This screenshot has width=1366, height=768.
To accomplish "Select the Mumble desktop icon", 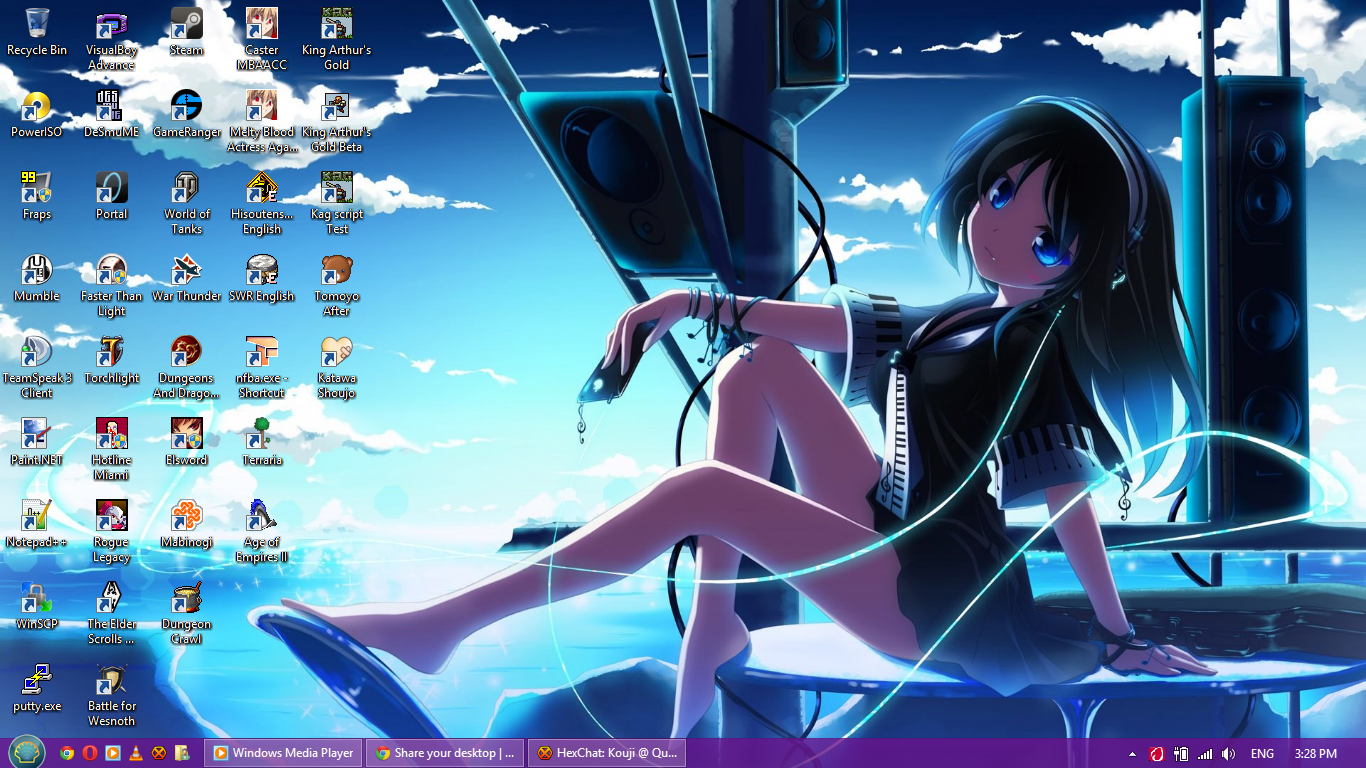I will point(37,276).
